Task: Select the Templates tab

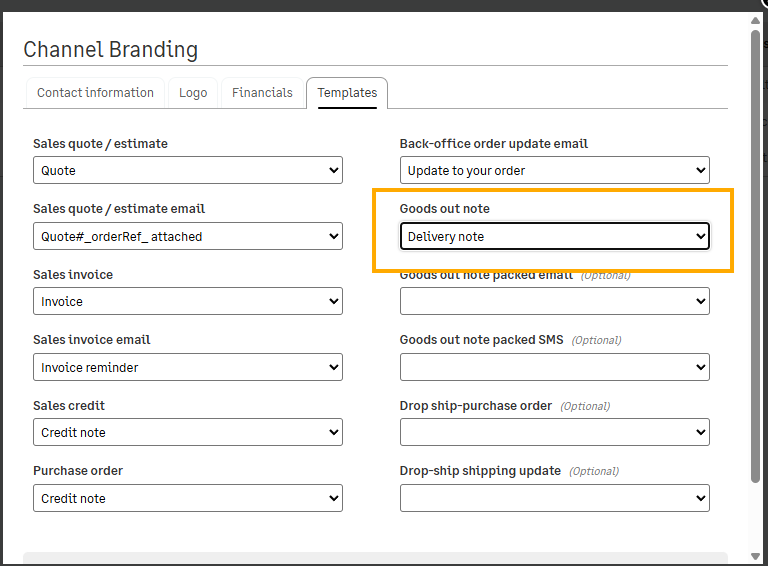Action: coord(347,93)
